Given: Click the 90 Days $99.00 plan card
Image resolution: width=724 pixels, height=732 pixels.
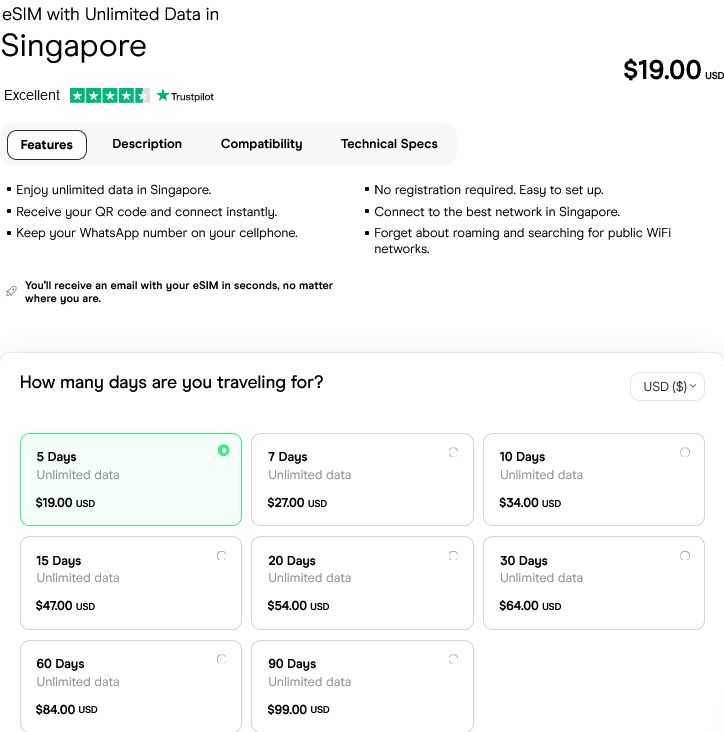Looking at the screenshot, I should [x=362, y=685].
